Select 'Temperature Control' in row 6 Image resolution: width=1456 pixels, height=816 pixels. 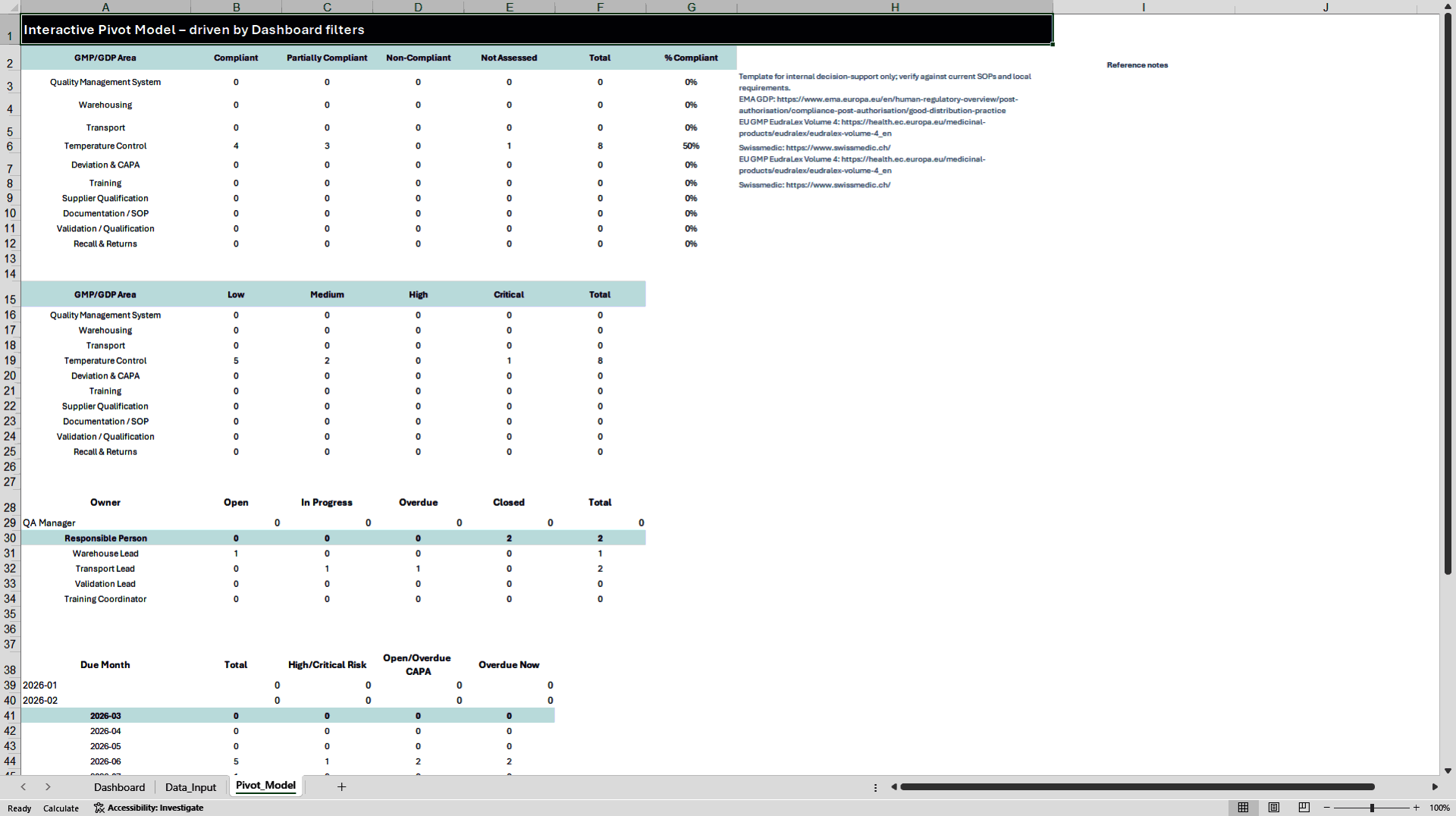105,146
